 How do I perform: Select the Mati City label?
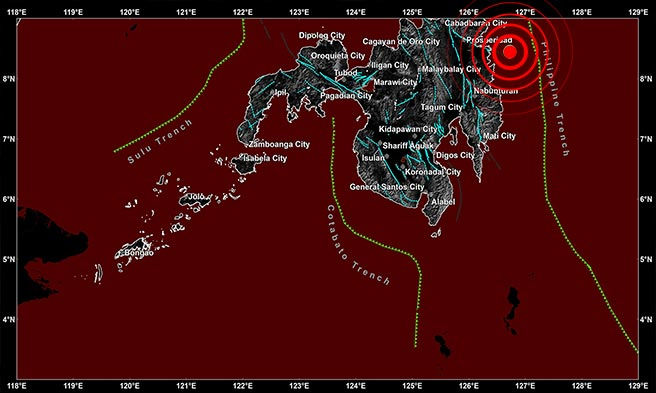[x=499, y=136]
